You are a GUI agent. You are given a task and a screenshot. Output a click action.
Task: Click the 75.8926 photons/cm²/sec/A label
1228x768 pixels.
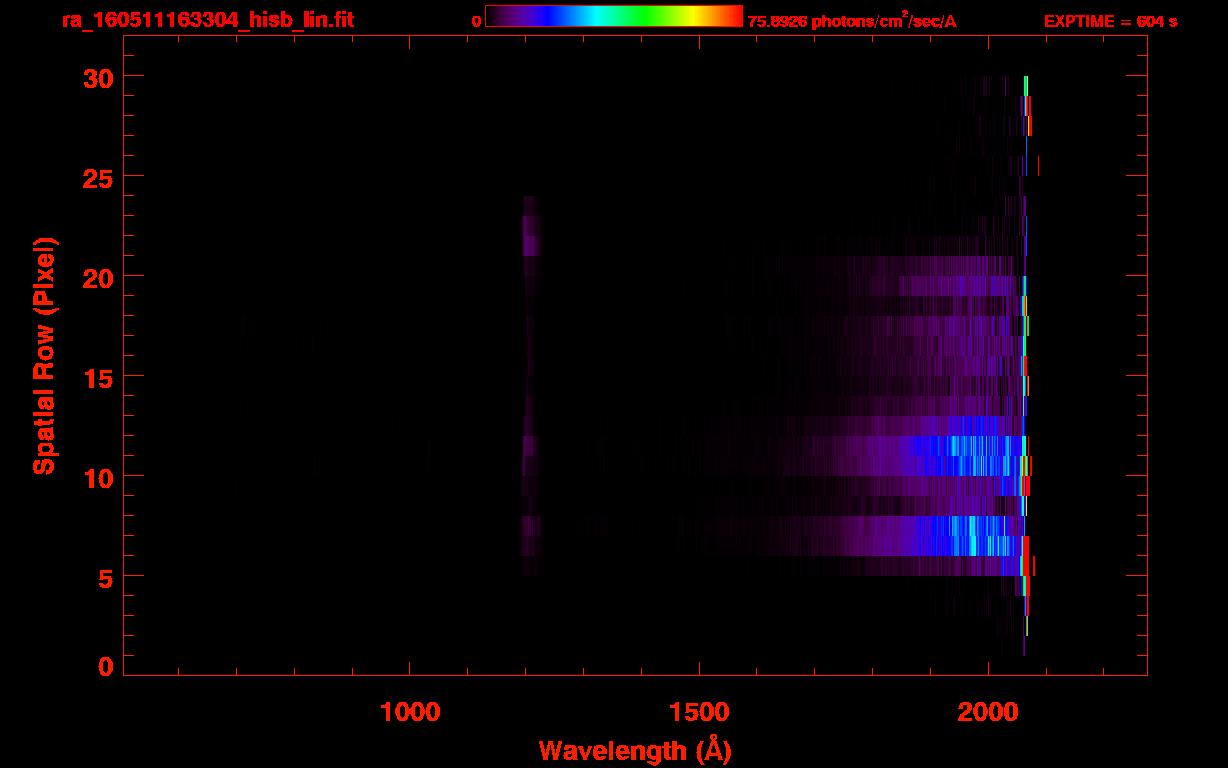point(852,20)
